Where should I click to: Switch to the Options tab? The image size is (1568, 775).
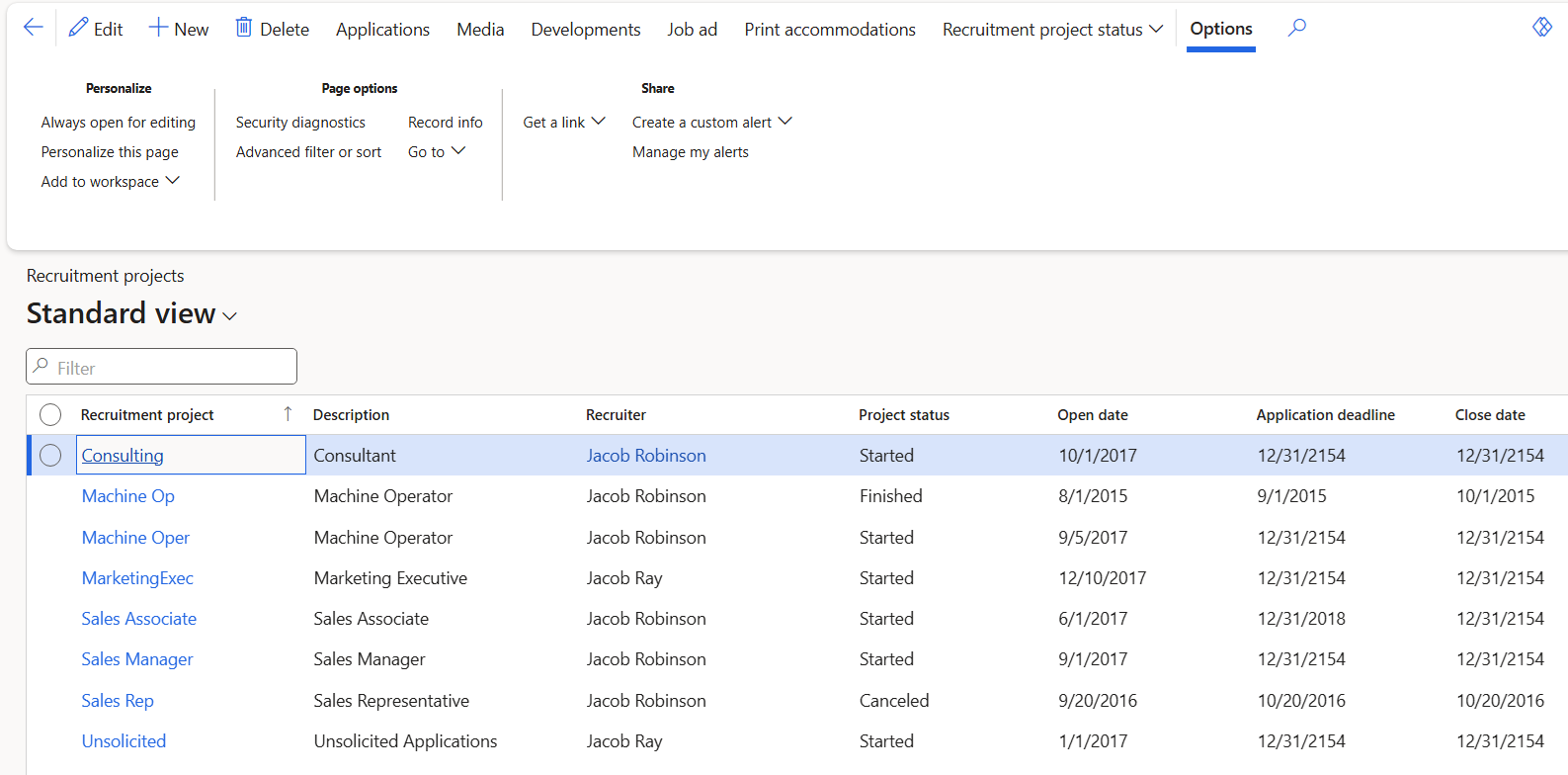1220,30
